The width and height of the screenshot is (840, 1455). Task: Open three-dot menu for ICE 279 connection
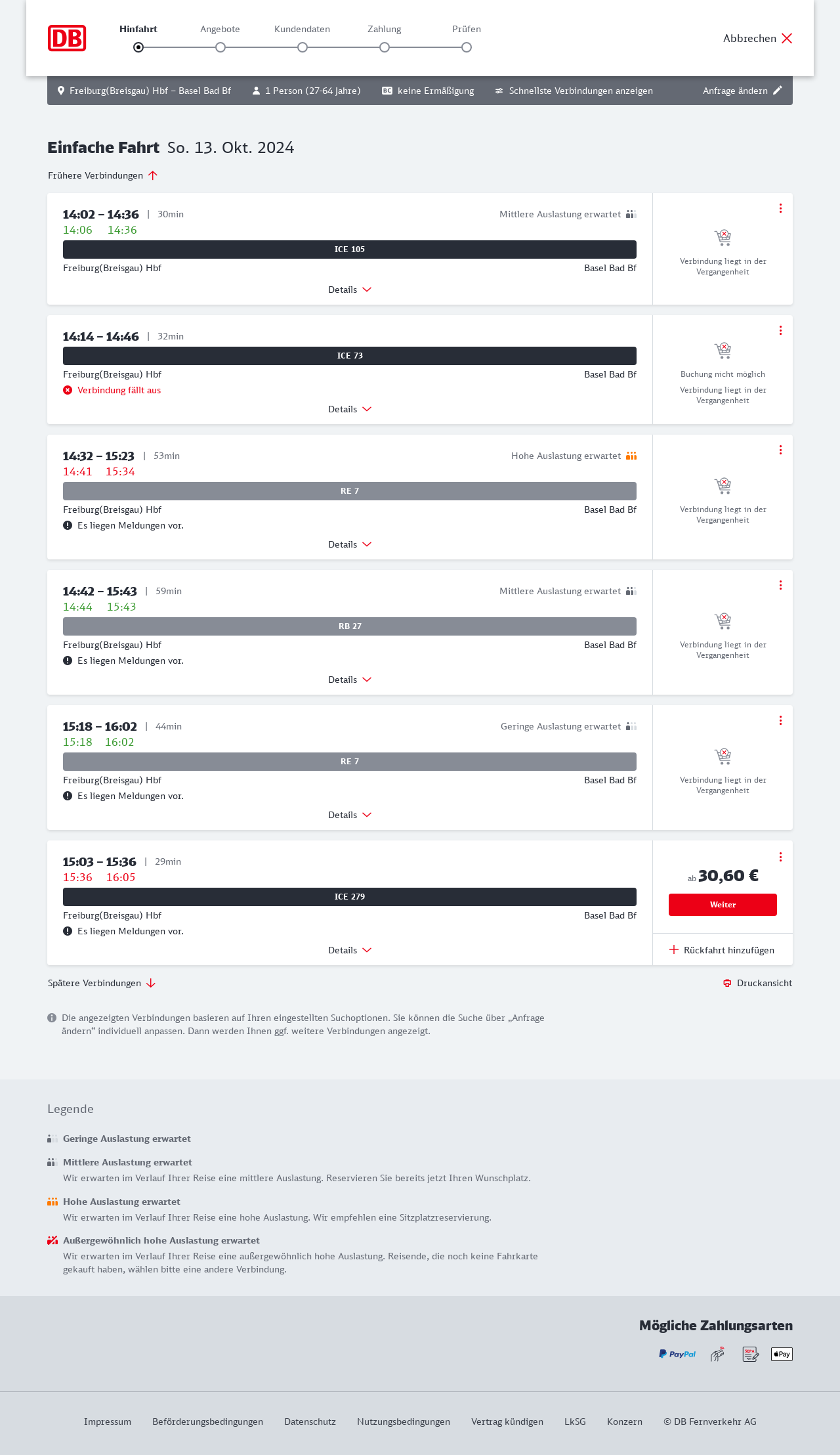tap(780, 857)
